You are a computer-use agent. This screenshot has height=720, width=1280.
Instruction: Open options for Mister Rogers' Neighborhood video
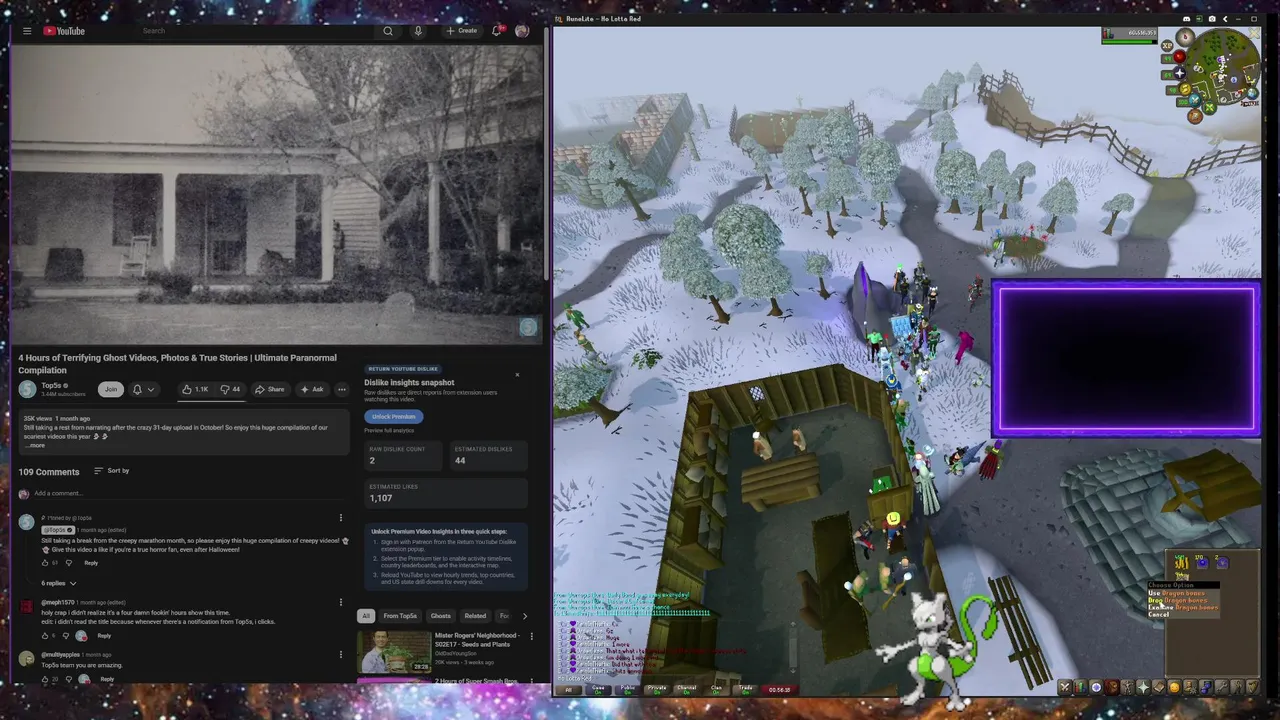coord(532,636)
